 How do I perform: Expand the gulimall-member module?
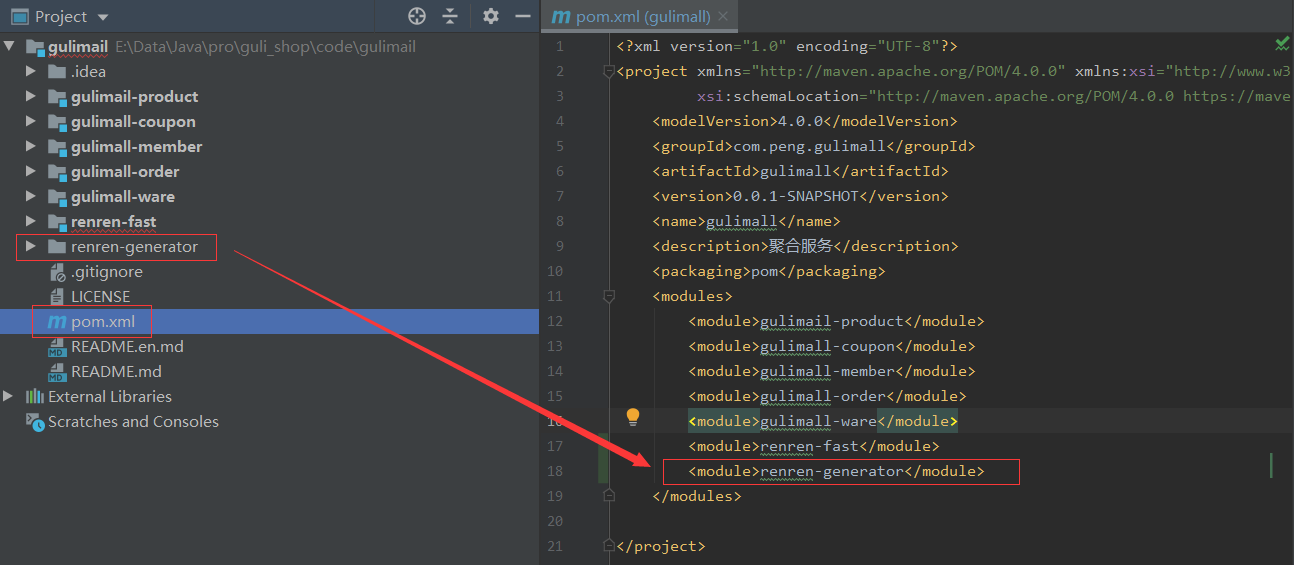pyautogui.click(x=30, y=147)
